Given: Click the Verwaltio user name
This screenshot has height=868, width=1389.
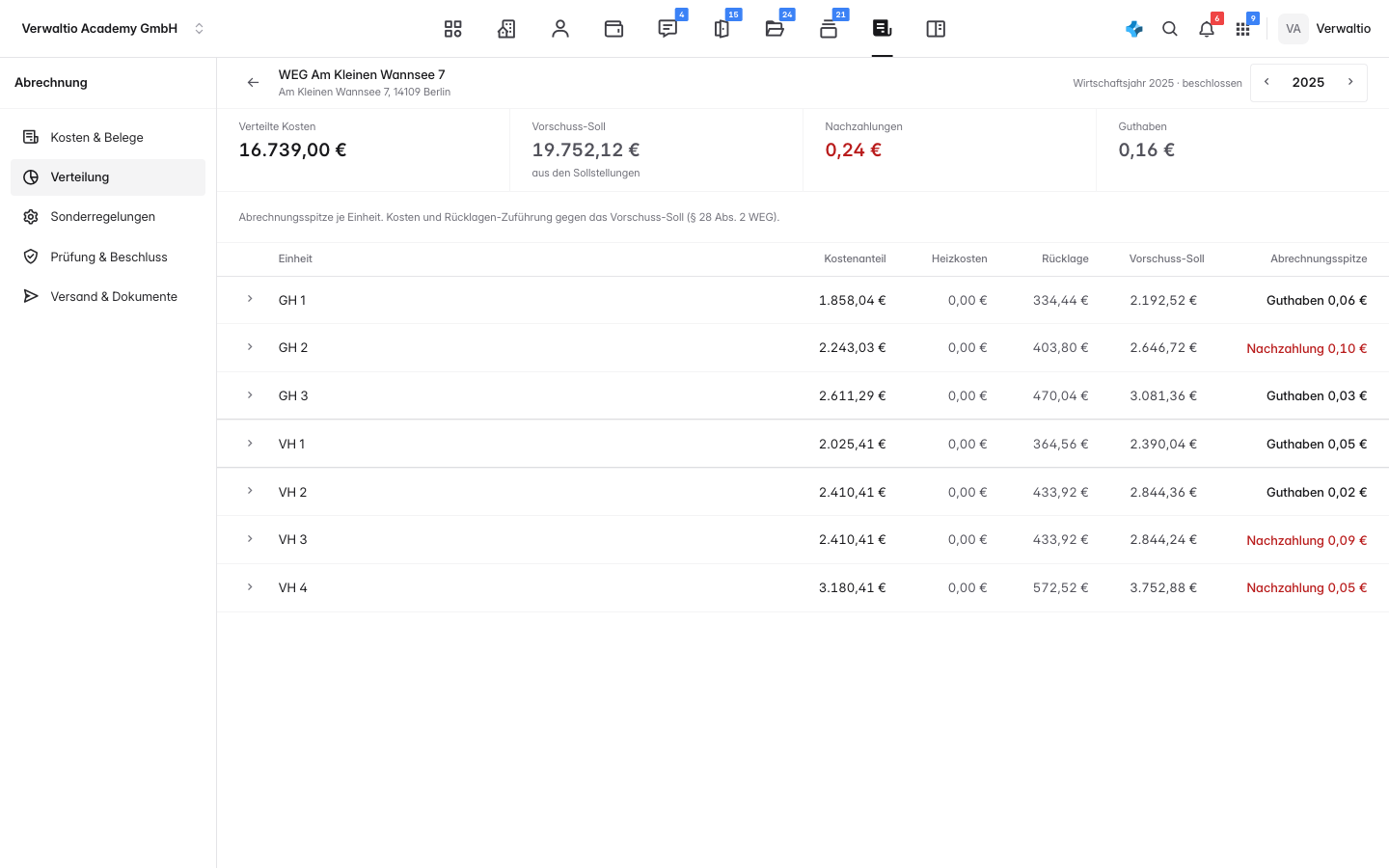Looking at the screenshot, I should [1344, 29].
